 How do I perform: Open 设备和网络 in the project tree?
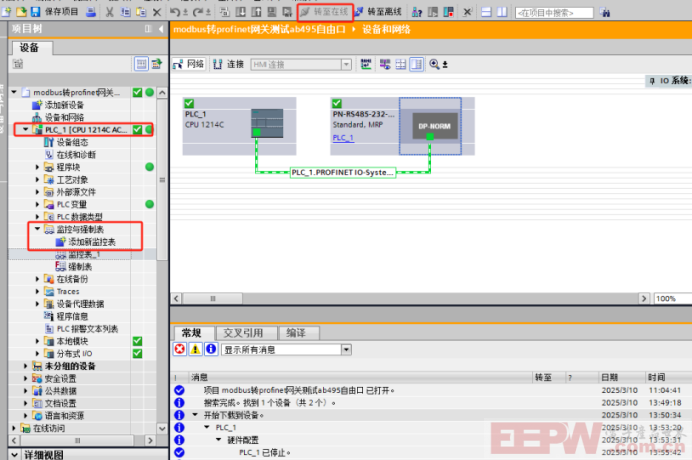tap(64, 117)
